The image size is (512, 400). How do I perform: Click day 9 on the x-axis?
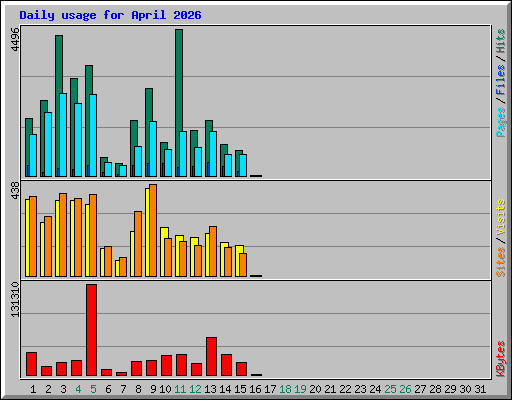(153, 389)
